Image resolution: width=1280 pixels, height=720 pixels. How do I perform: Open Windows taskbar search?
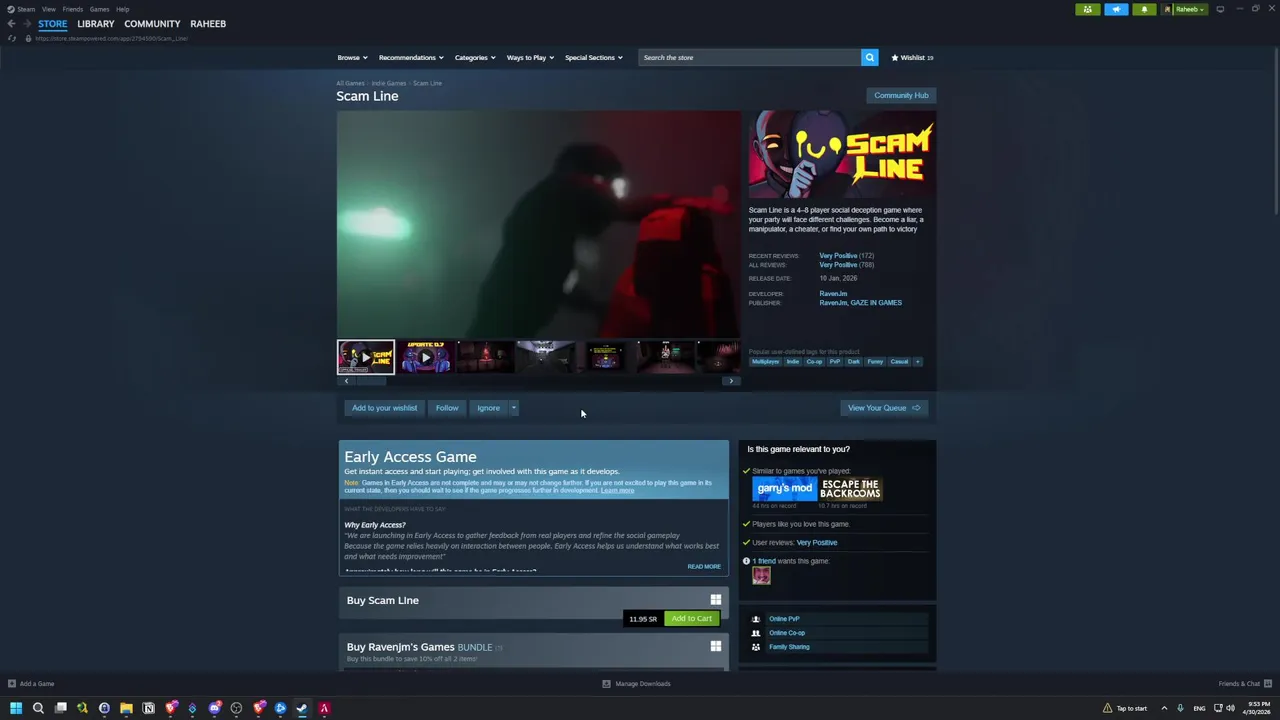pos(38,708)
